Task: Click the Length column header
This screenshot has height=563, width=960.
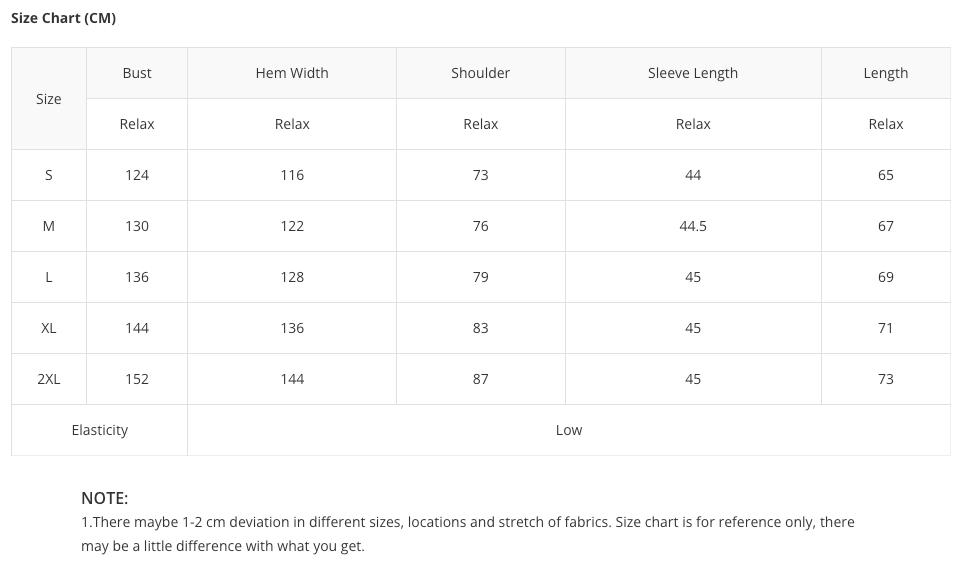Action: [x=886, y=73]
